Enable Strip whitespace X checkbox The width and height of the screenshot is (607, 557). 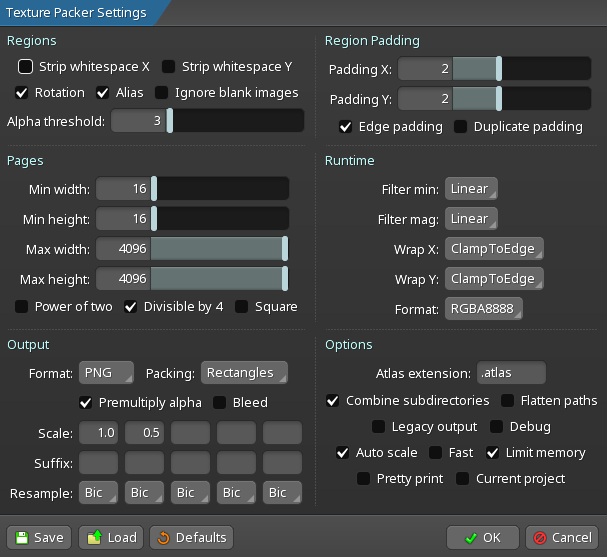(26, 67)
